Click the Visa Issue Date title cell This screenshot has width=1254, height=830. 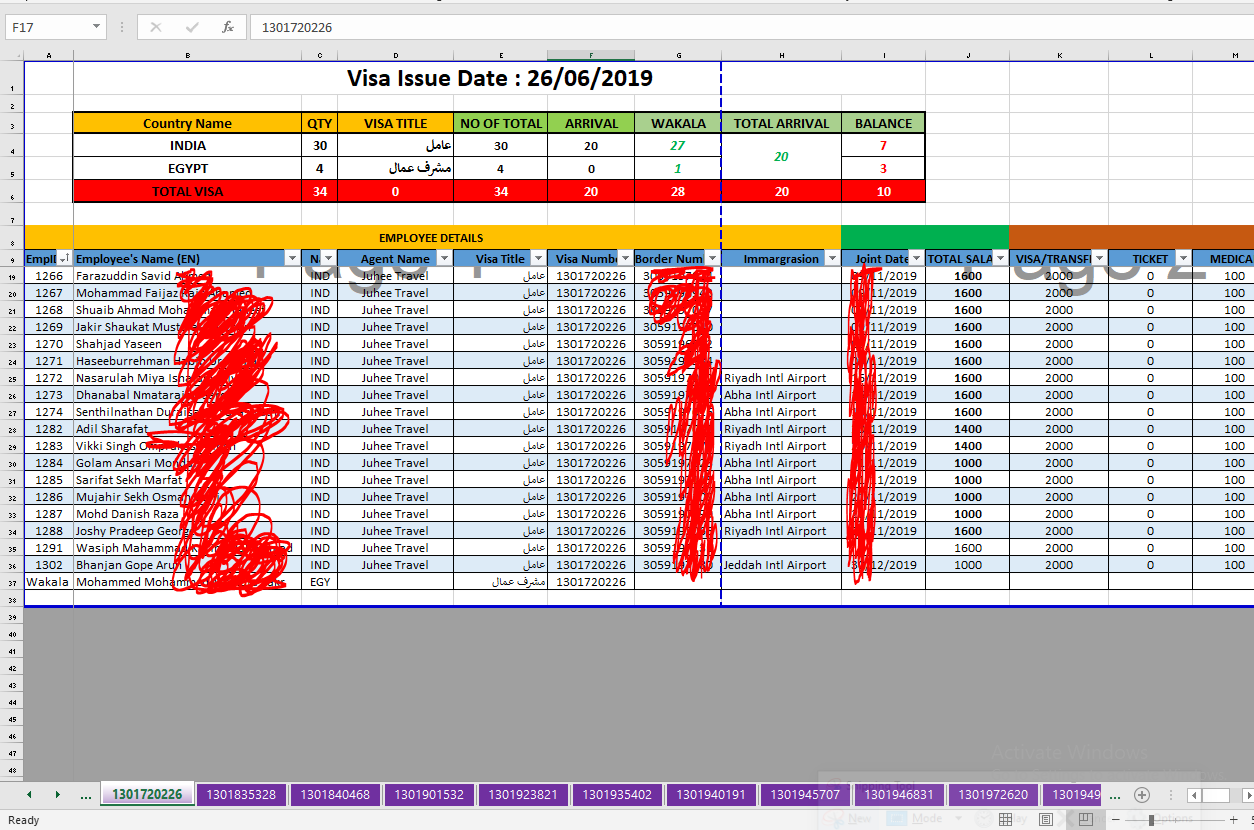tap(500, 78)
